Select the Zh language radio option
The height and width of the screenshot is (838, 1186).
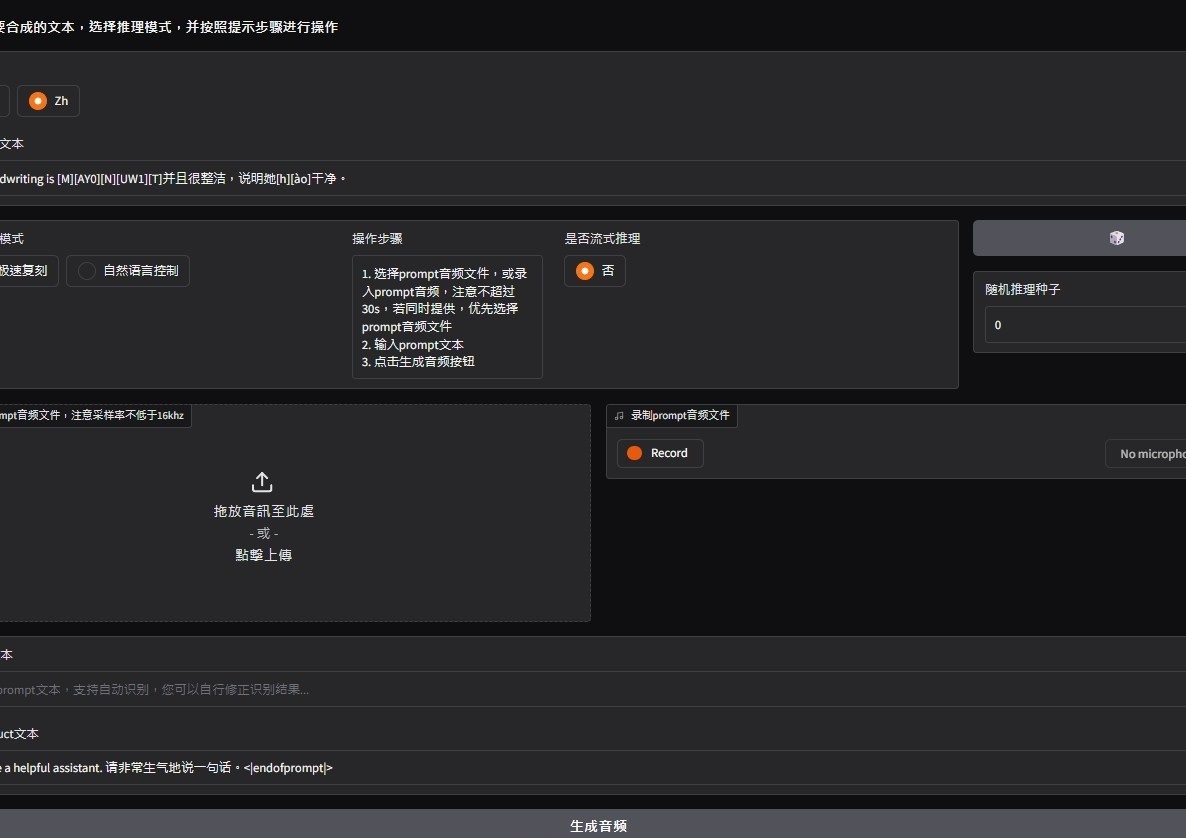click(x=48, y=101)
